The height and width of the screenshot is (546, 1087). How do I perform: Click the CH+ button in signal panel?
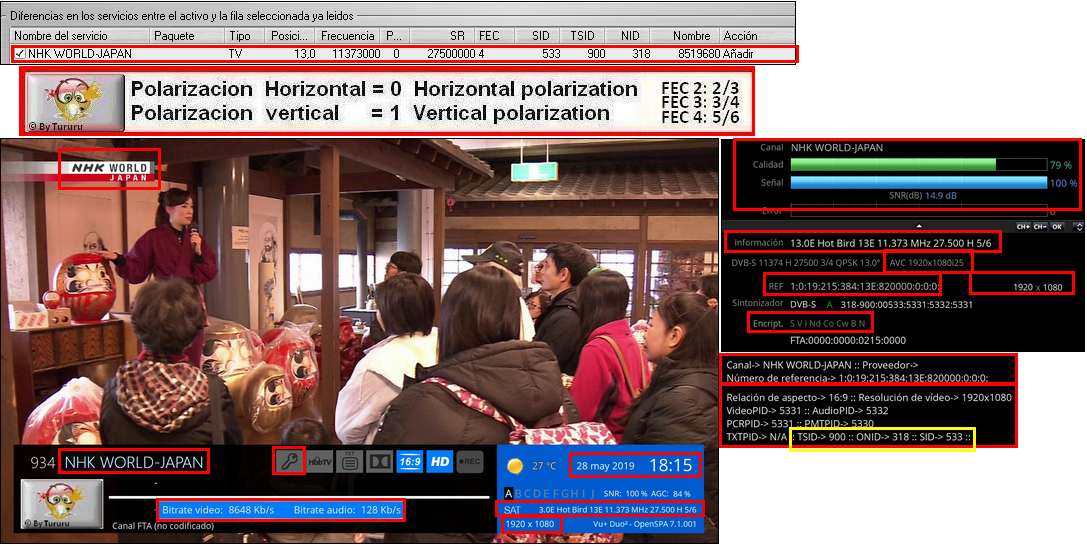point(1023,227)
